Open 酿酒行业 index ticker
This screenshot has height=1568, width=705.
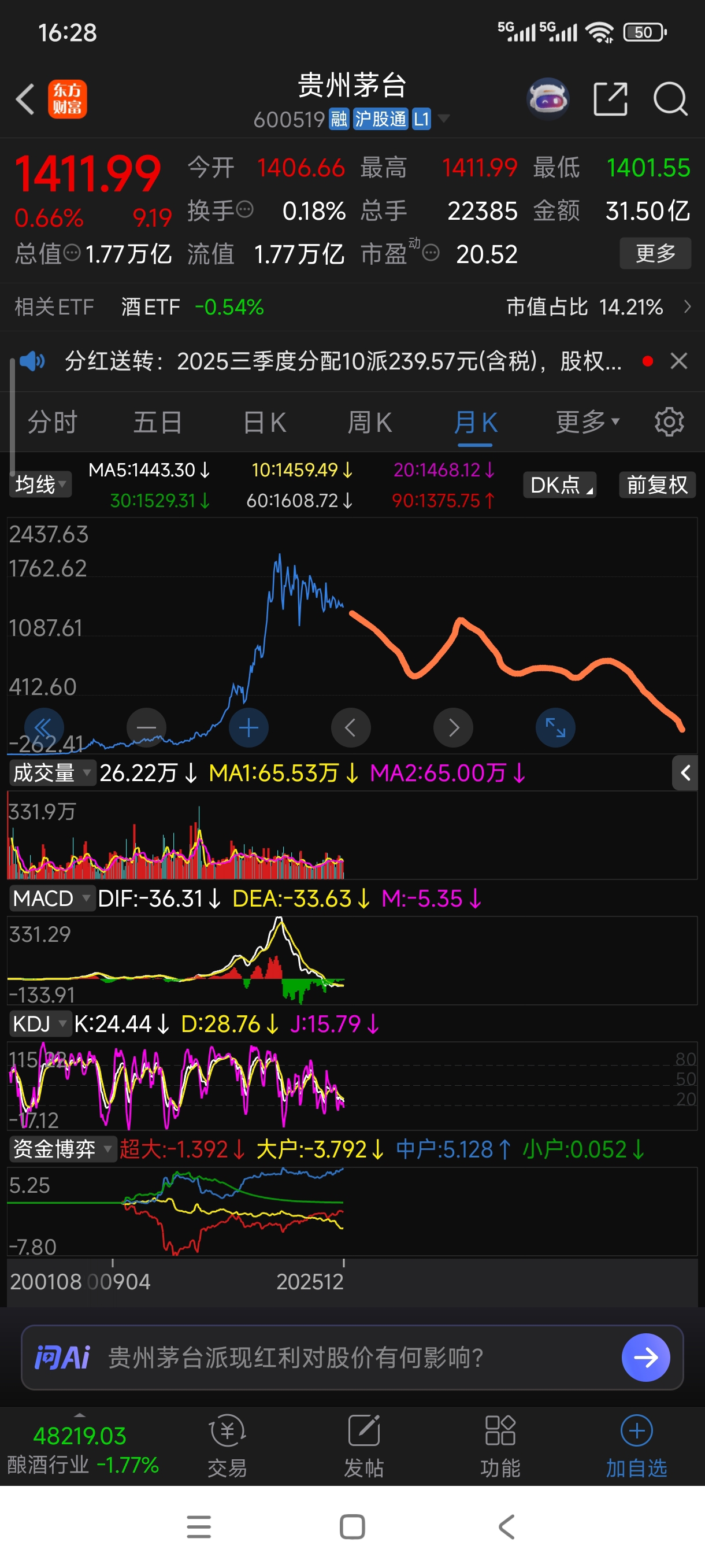[x=82, y=1449]
